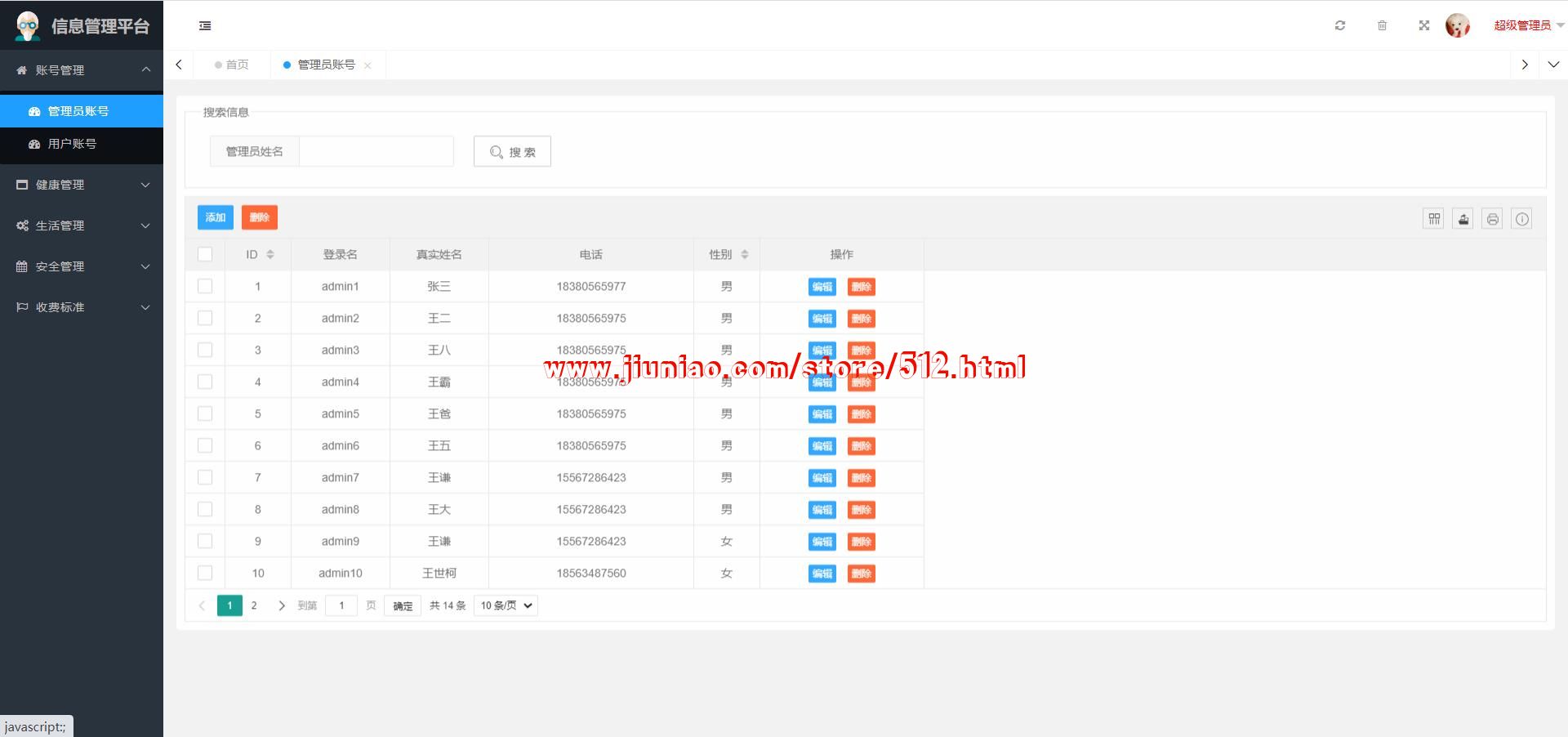Switch to the 首页 tab

pos(232,65)
